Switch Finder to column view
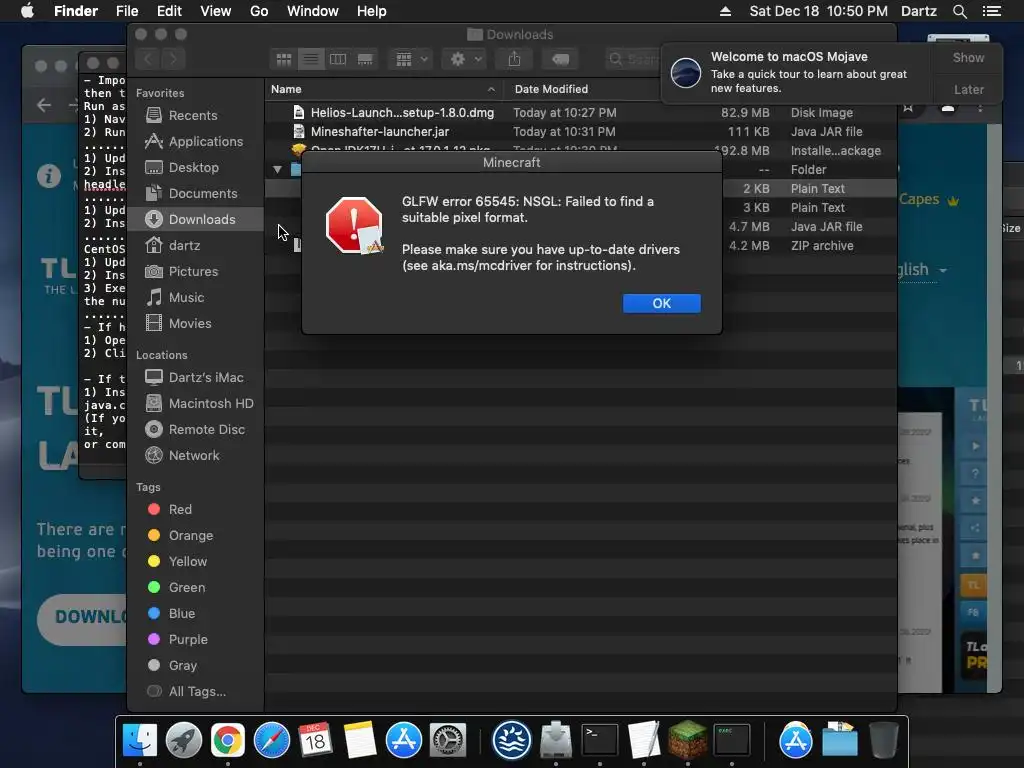The height and width of the screenshot is (768, 1024). tap(338, 59)
